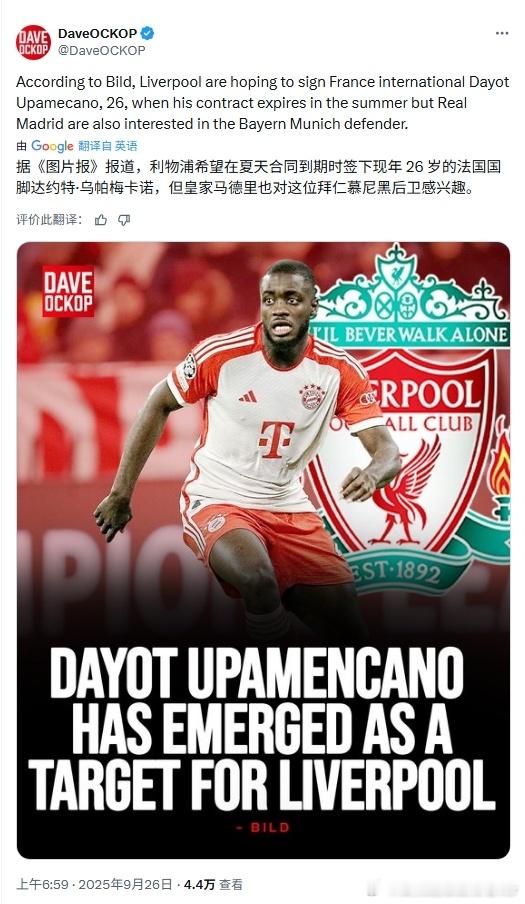Open the Upamecano tweet image
The height and width of the screenshot is (904, 525).
263,550
